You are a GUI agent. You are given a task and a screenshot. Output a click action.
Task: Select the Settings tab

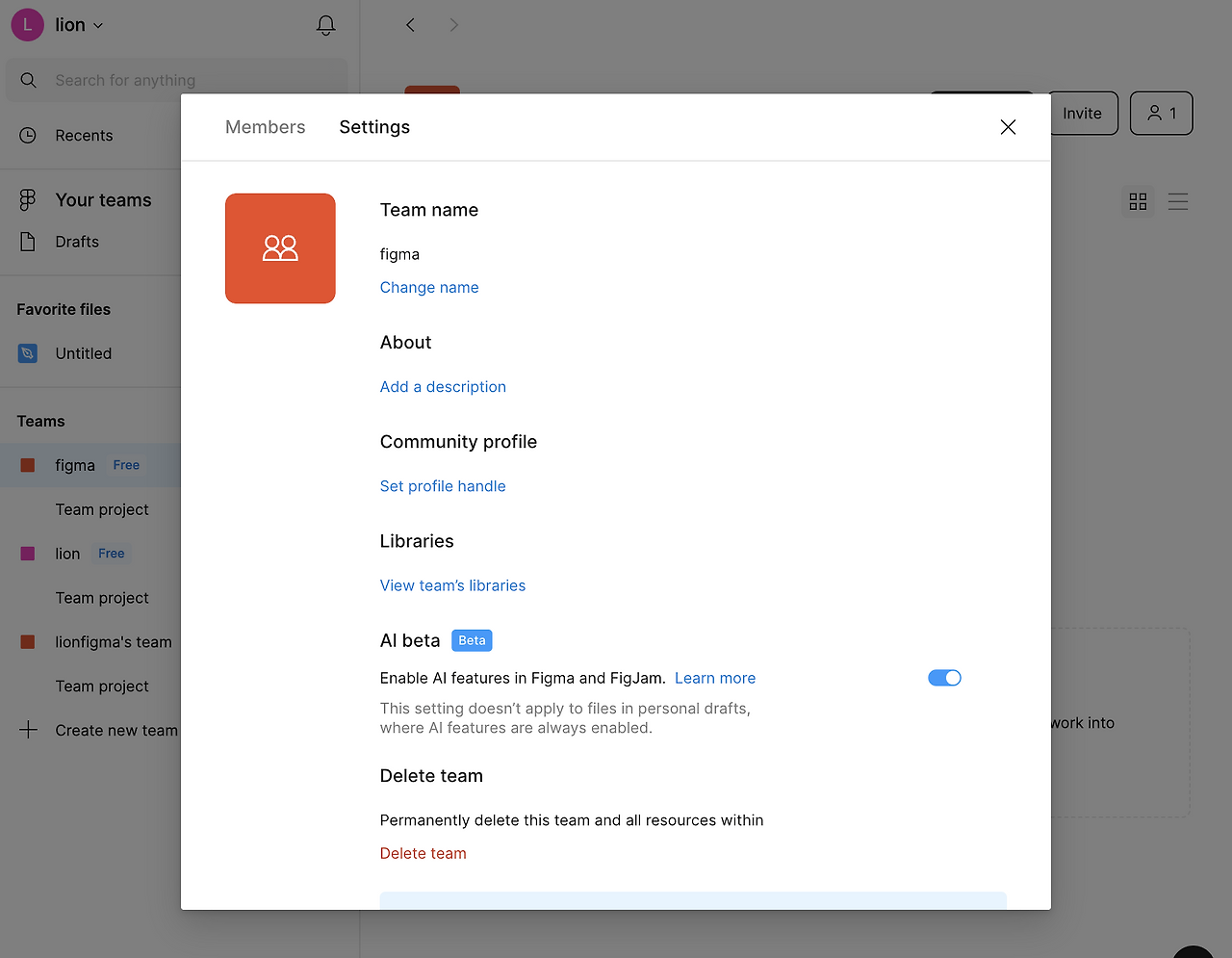(x=374, y=127)
